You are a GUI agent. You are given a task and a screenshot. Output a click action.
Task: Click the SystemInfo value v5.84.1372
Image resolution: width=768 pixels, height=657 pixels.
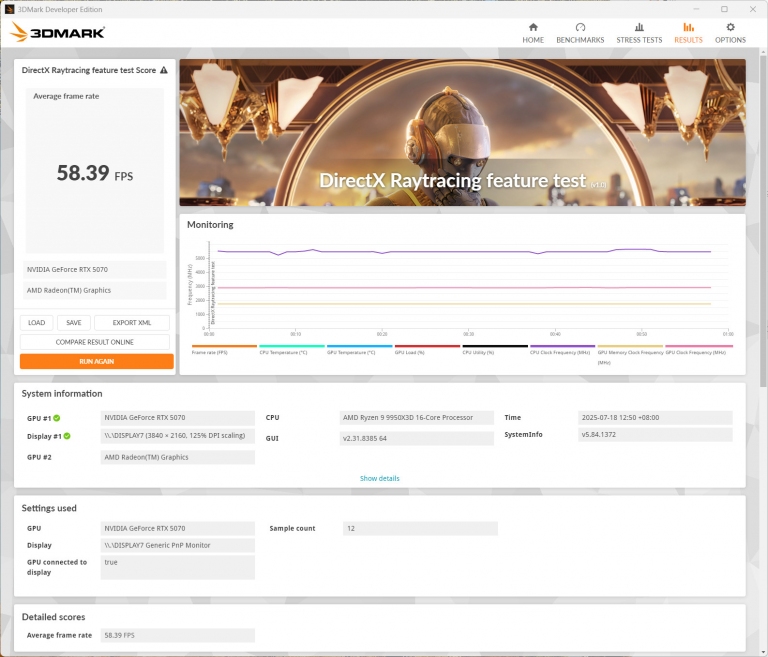point(655,435)
